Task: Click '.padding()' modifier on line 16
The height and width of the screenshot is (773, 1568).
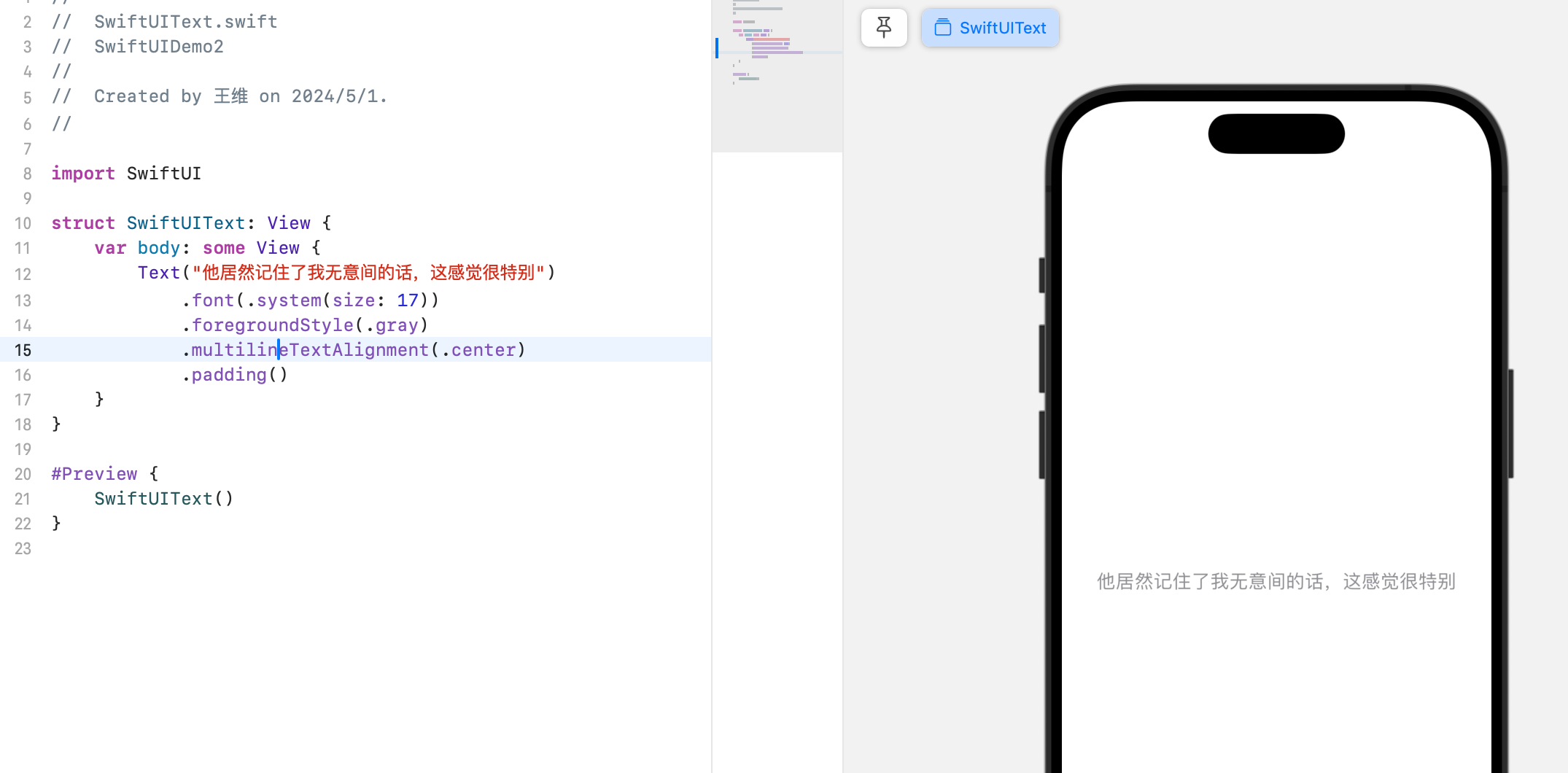Action: (235, 375)
